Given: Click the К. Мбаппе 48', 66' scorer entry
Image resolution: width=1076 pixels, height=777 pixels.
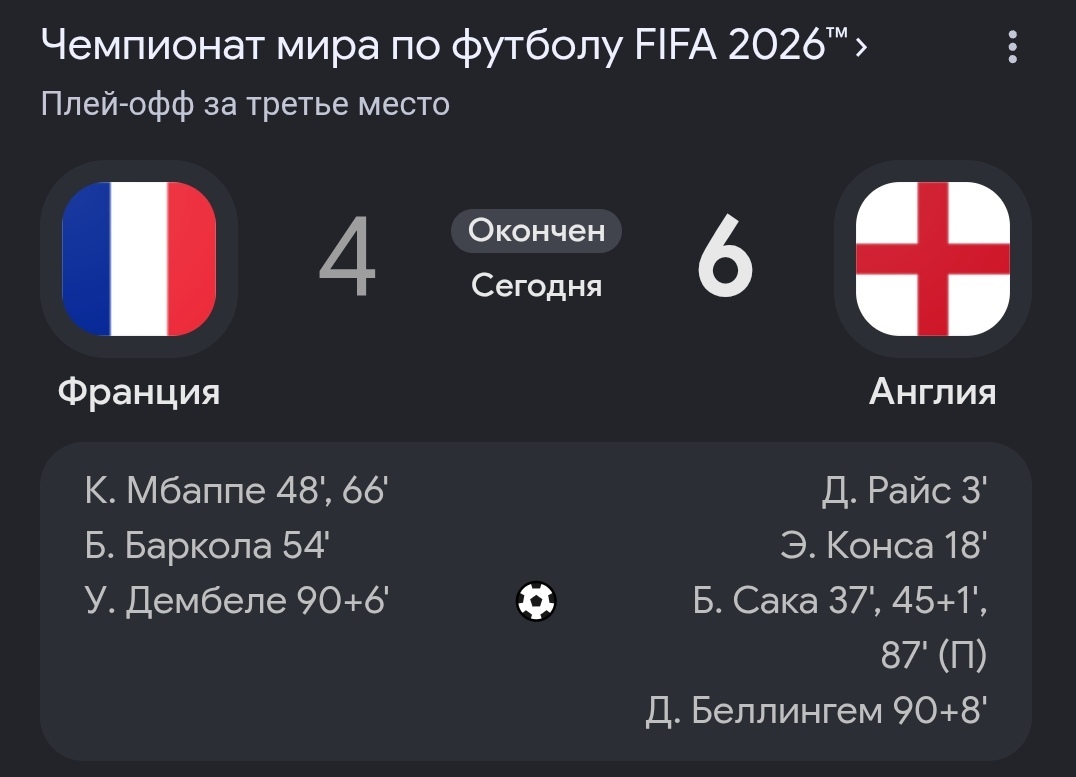Looking at the screenshot, I should (237, 491).
